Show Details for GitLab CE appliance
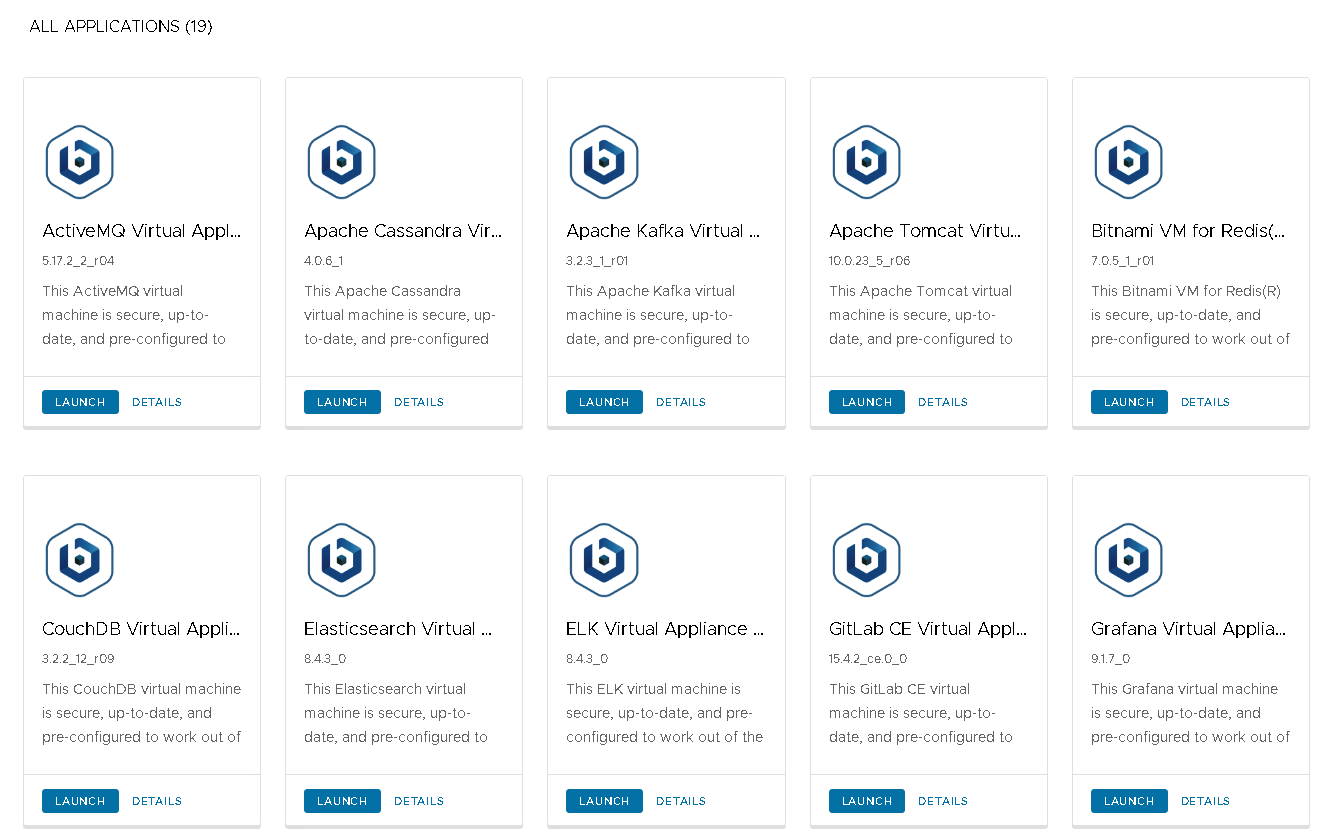 [943, 801]
